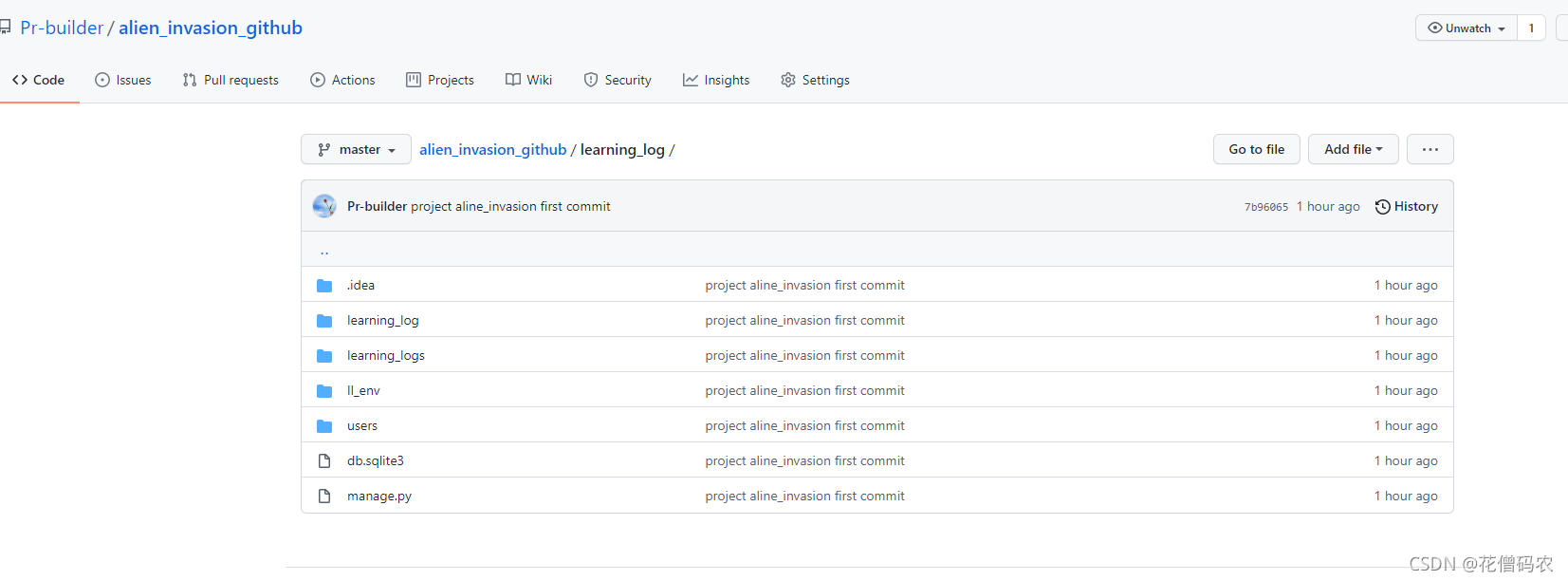Click commit message in manage.py row

[x=804, y=496]
